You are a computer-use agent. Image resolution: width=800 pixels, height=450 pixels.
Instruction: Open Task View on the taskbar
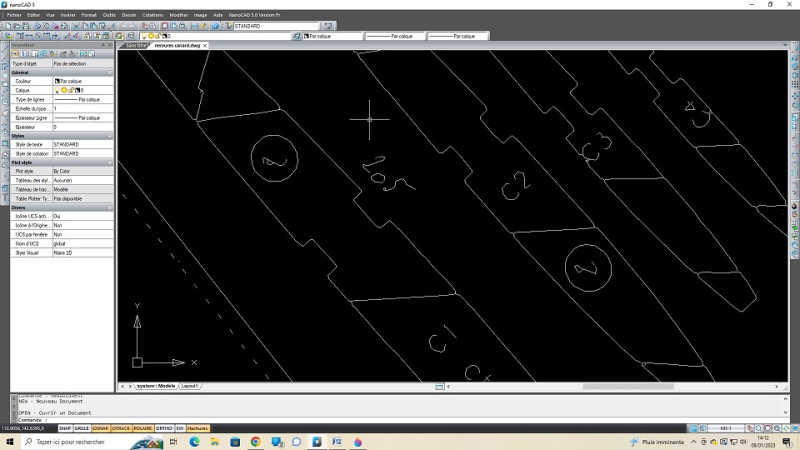[x=173, y=442]
